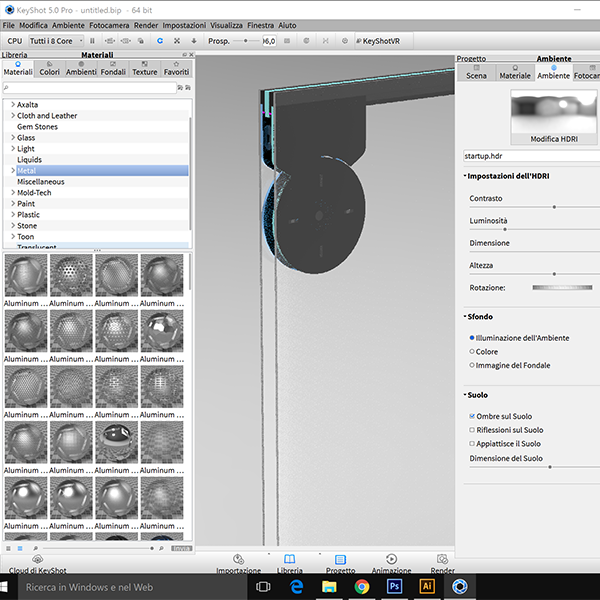
Task: Adjust the Prosp. perspective slider
Action: (246, 41)
